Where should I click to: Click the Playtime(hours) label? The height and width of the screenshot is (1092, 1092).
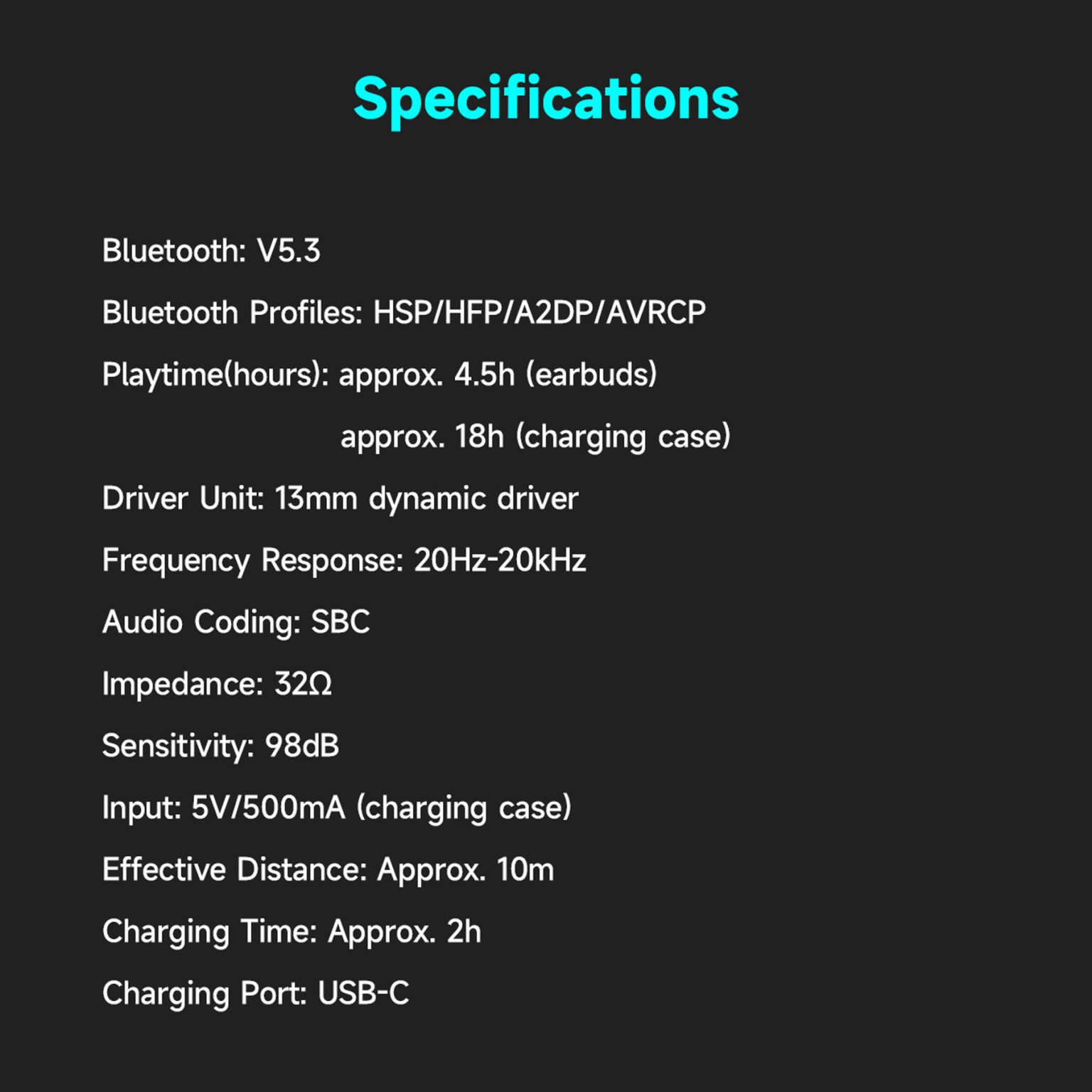point(215,375)
